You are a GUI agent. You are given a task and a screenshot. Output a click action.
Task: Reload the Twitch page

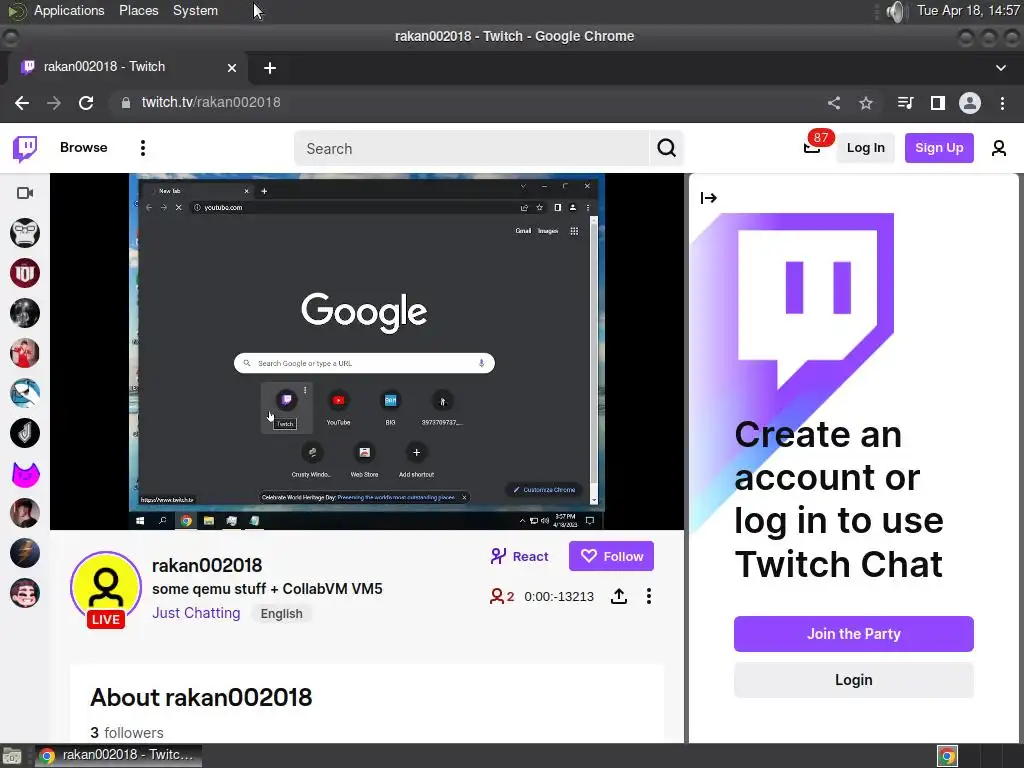[86, 103]
